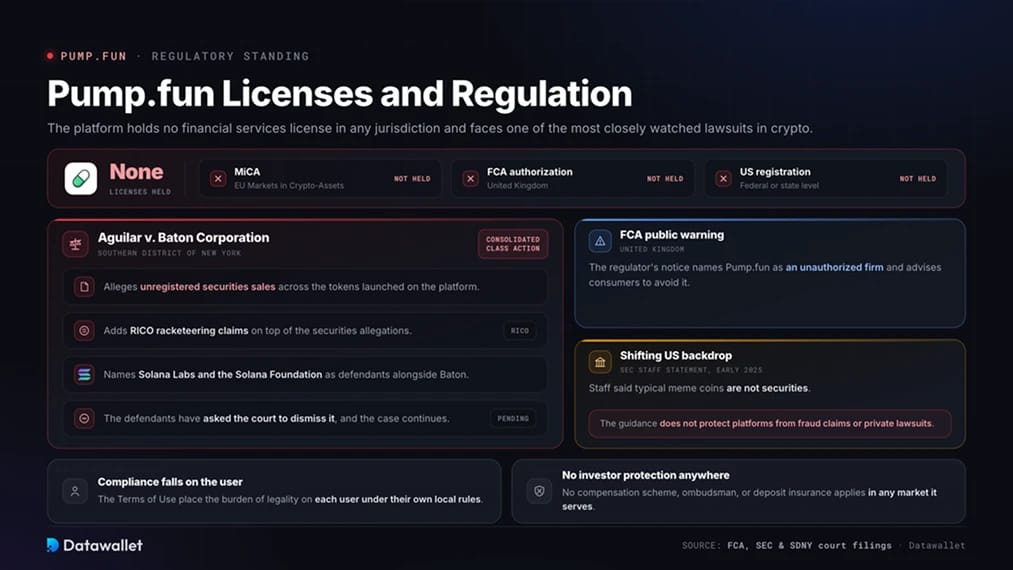Click the Datawallet logo icon

tap(53, 545)
